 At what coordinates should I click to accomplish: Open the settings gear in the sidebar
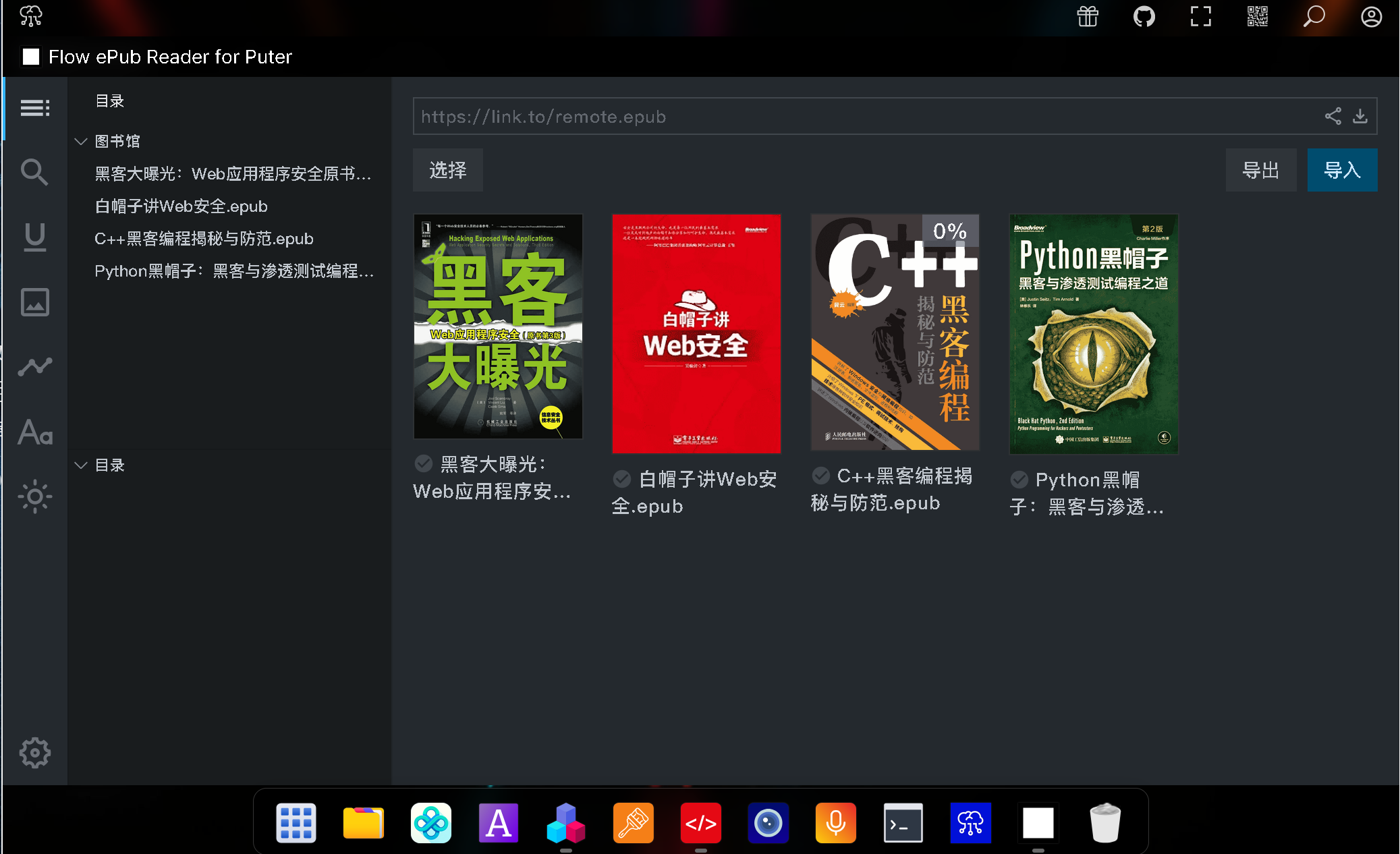pyautogui.click(x=35, y=753)
